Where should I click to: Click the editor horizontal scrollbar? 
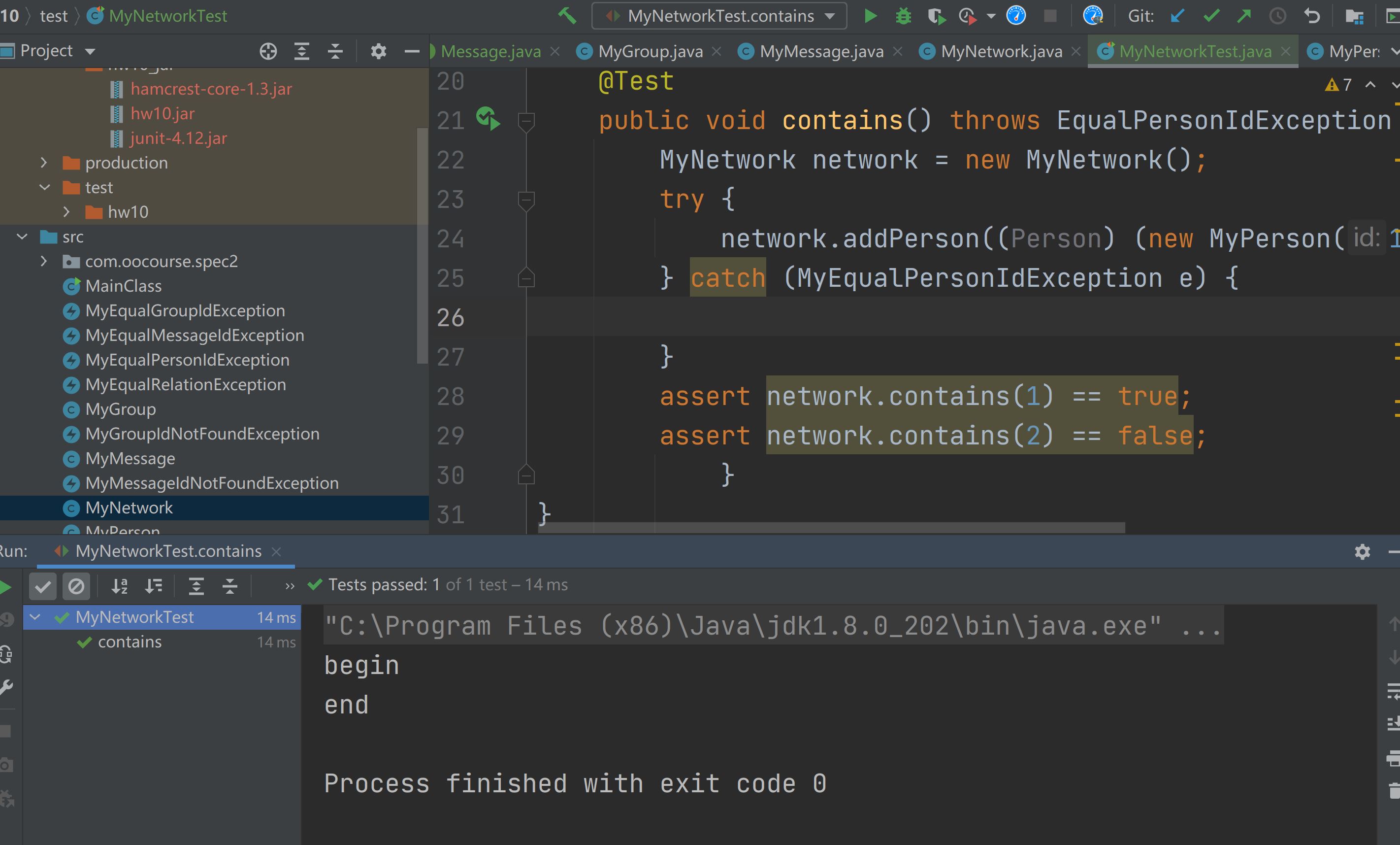(x=831, y=528)
